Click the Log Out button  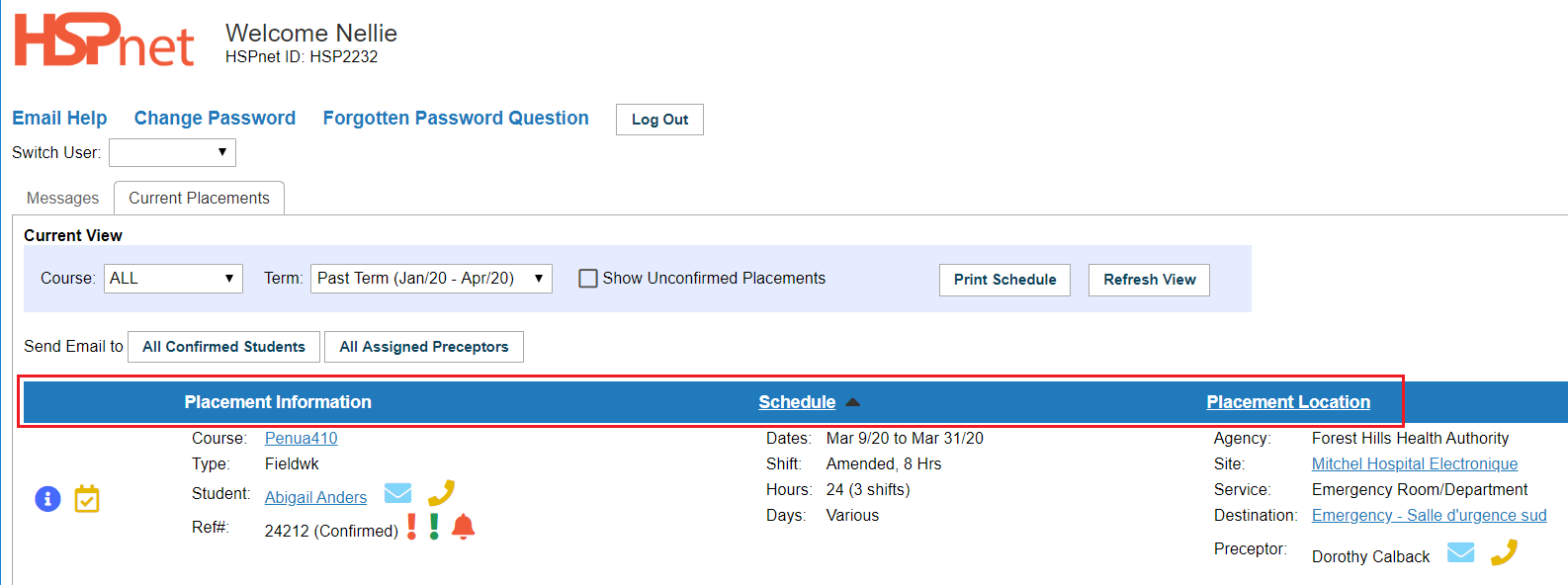pyautogui.click(x=659, y=120)
